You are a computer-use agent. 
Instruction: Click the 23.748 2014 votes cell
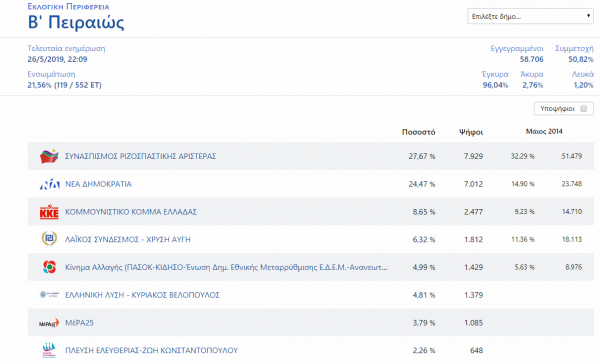pos(572,184)
